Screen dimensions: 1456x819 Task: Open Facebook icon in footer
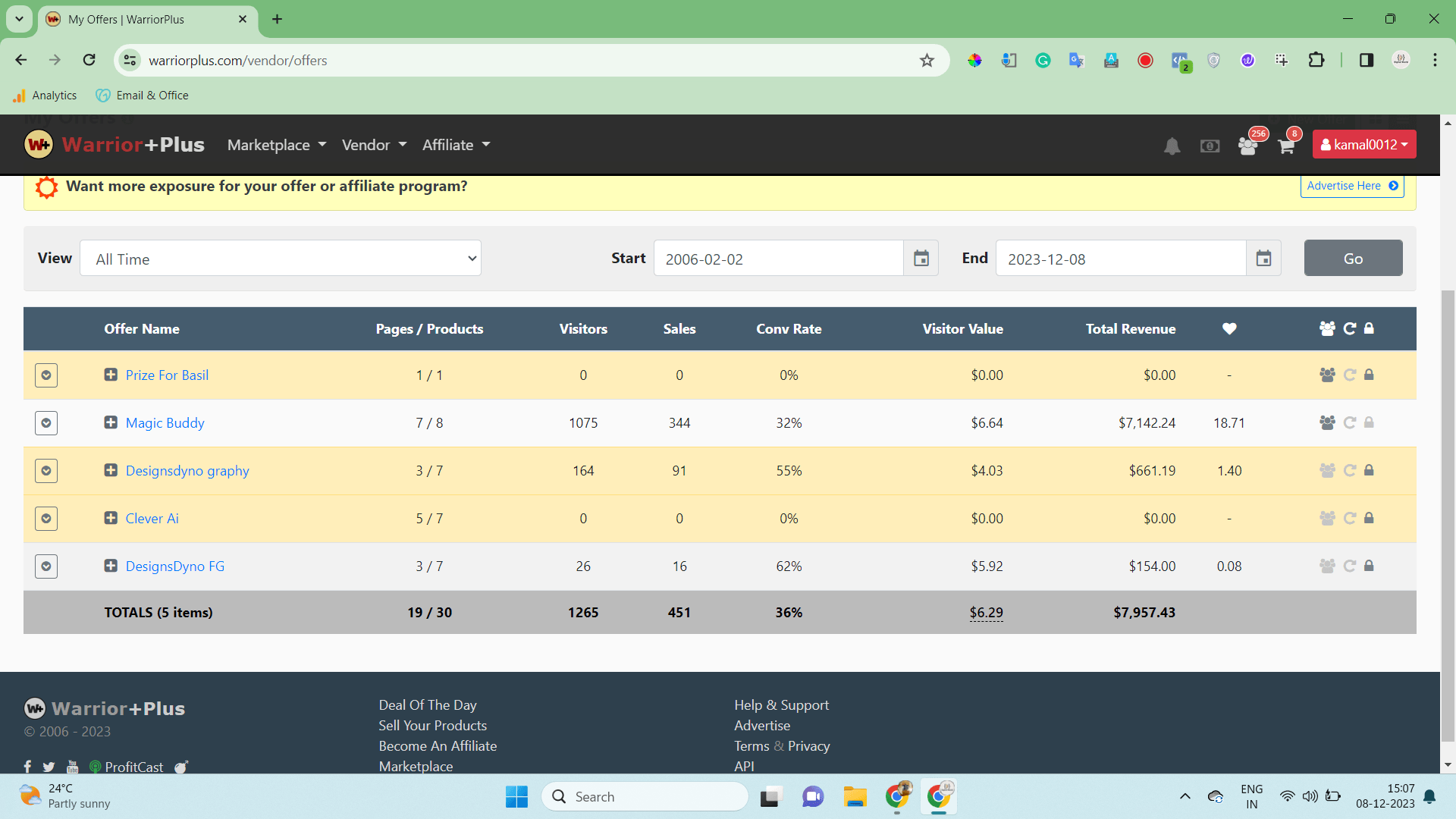click(27, 767)
